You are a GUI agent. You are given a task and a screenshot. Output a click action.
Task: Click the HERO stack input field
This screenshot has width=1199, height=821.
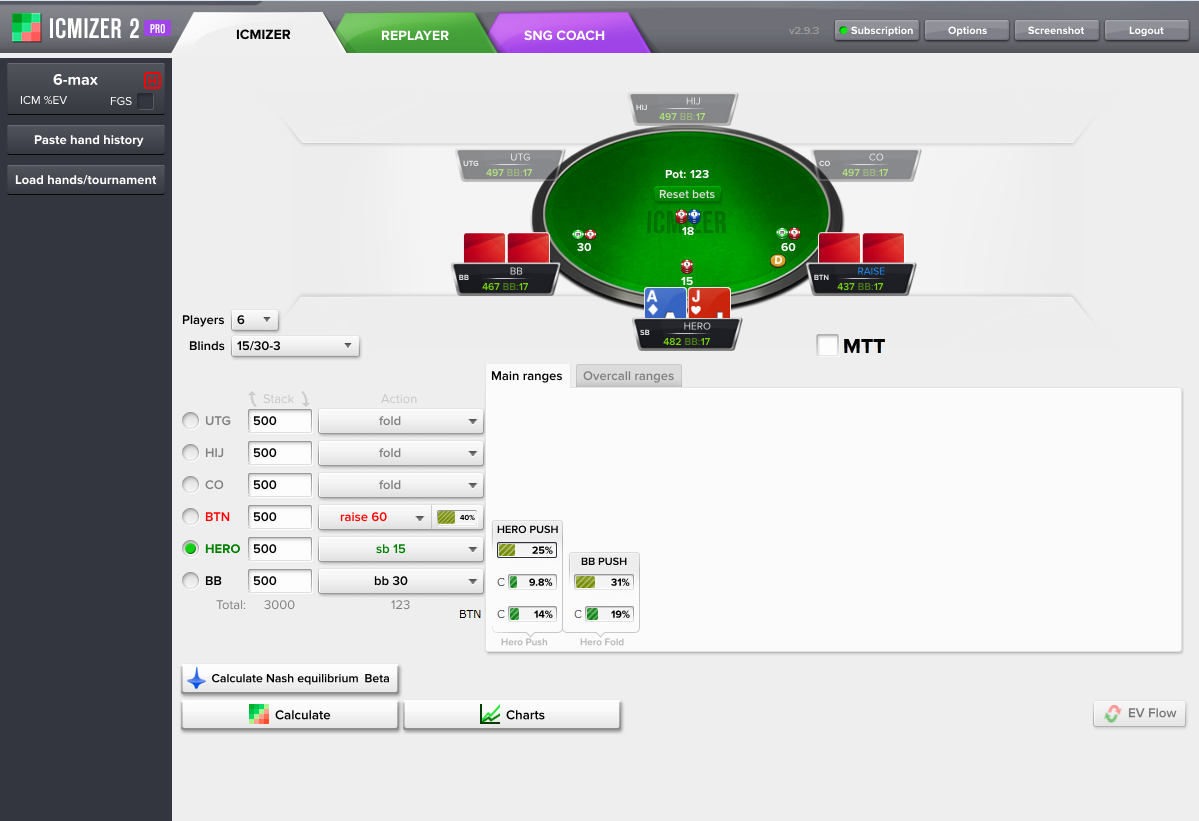click(x=280, y=549)
